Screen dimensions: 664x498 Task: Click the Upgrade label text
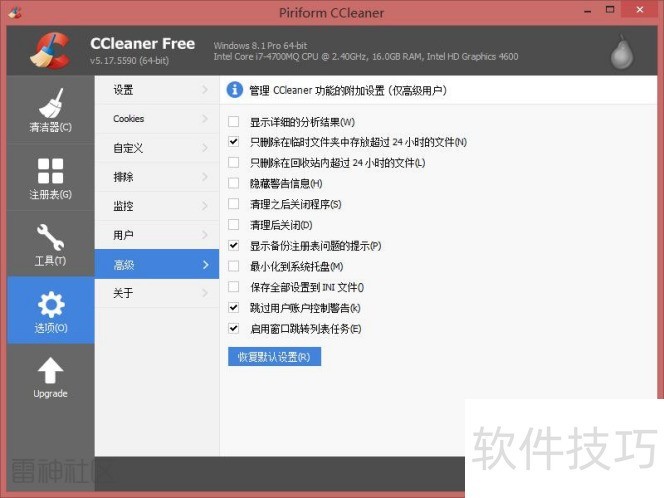click(50, 393)
